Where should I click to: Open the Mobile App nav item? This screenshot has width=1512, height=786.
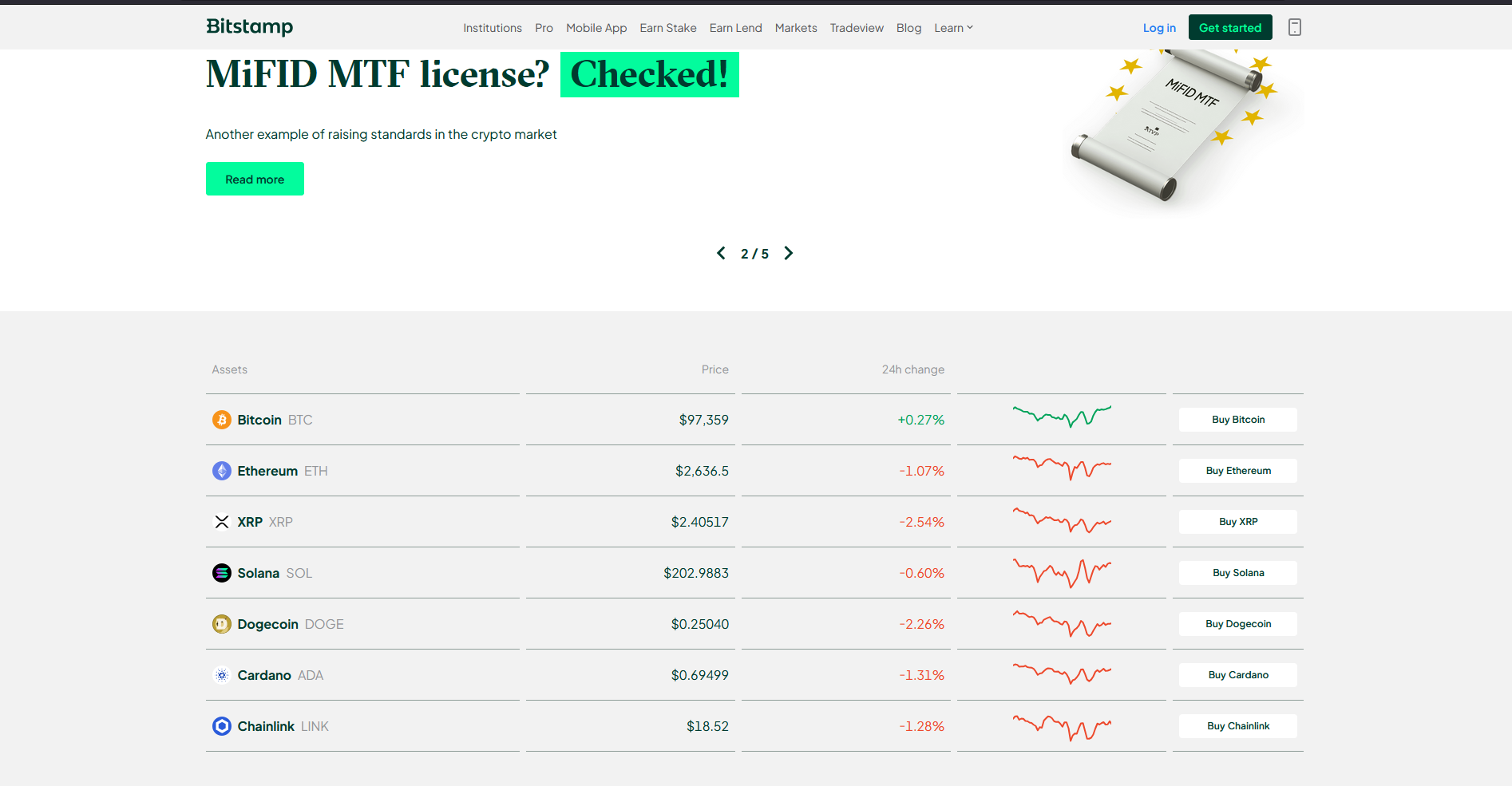[x=596, y=28]
